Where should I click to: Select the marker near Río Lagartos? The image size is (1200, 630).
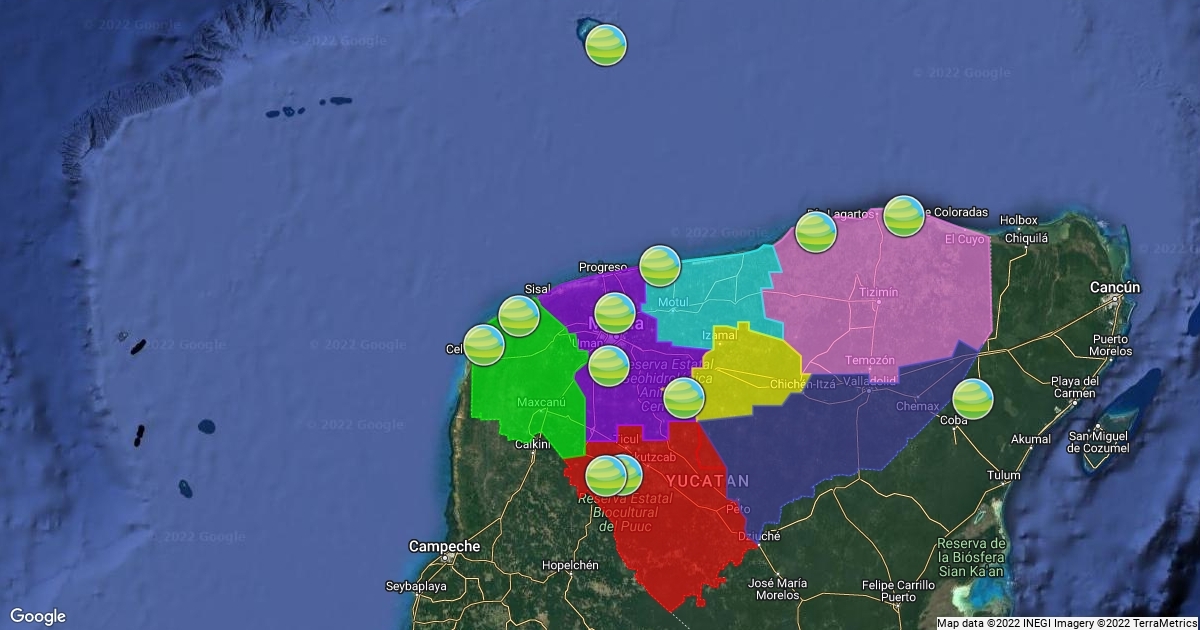point(816,232)
